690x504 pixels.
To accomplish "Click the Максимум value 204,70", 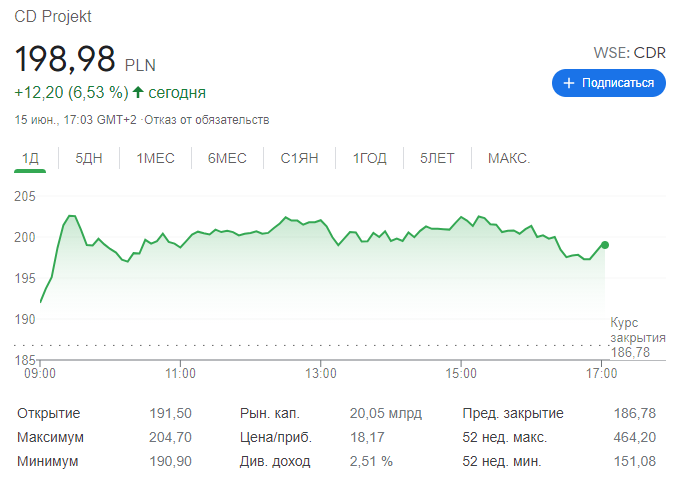I will click(170, 437).
